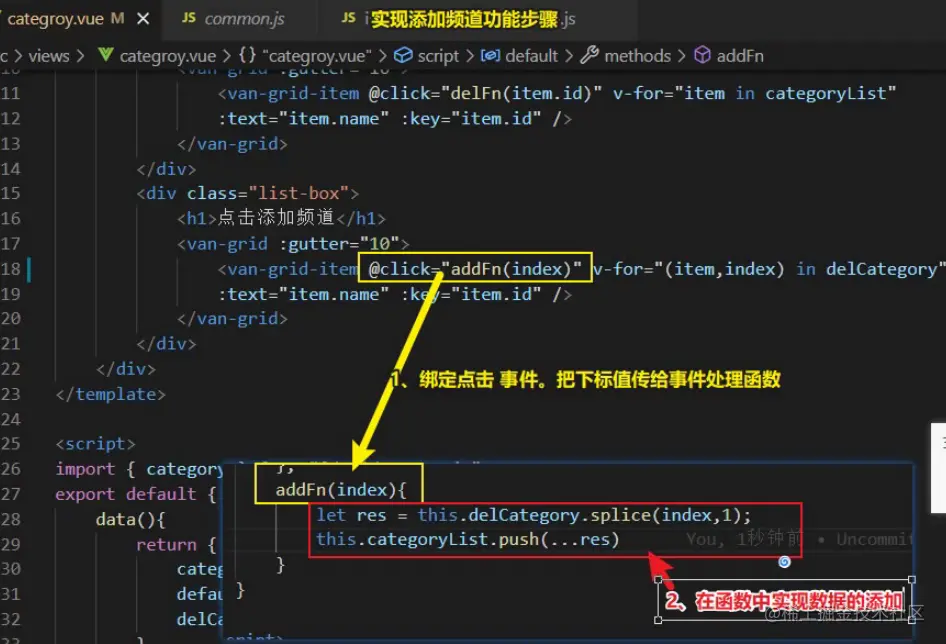Switch to the categroy.vue tab
Screen dimensions: 946x644
click(x=55, y=19)
